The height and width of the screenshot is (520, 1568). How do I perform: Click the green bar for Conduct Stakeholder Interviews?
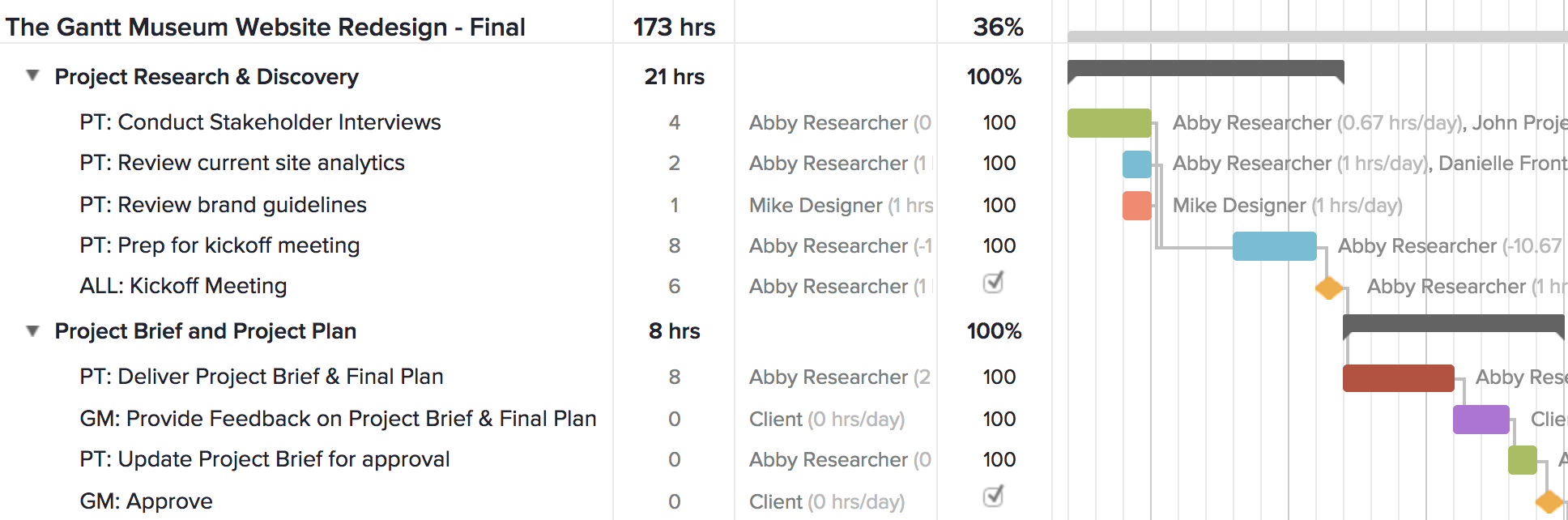(1109, 121)
